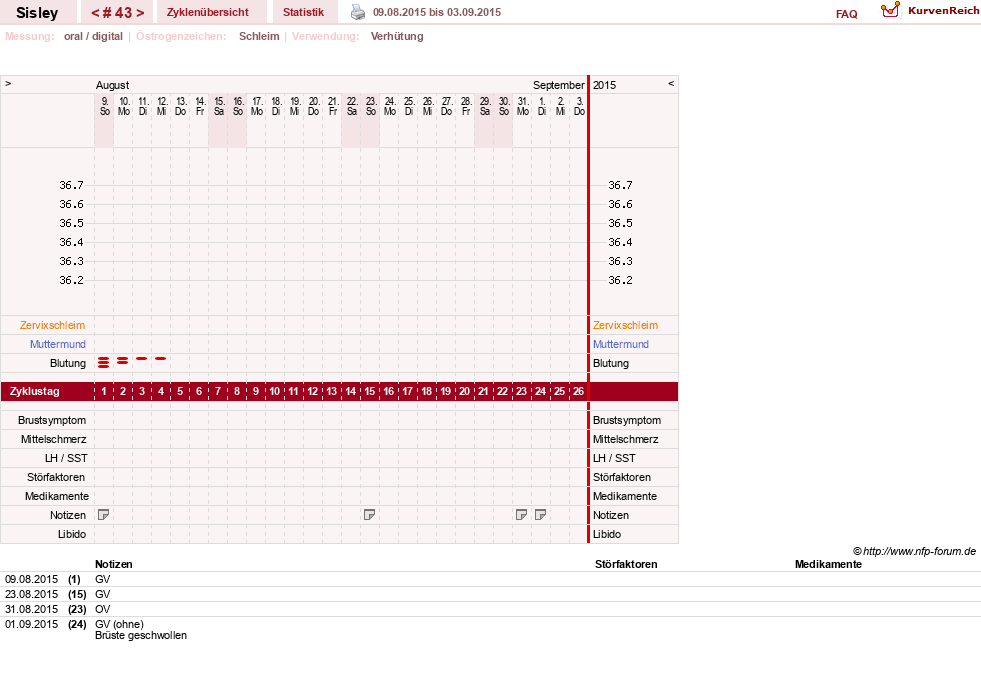This screenshot has height=677, width=981.
Task: Click the note text 'Brüste geschwollen'
Action: point(141,636)
